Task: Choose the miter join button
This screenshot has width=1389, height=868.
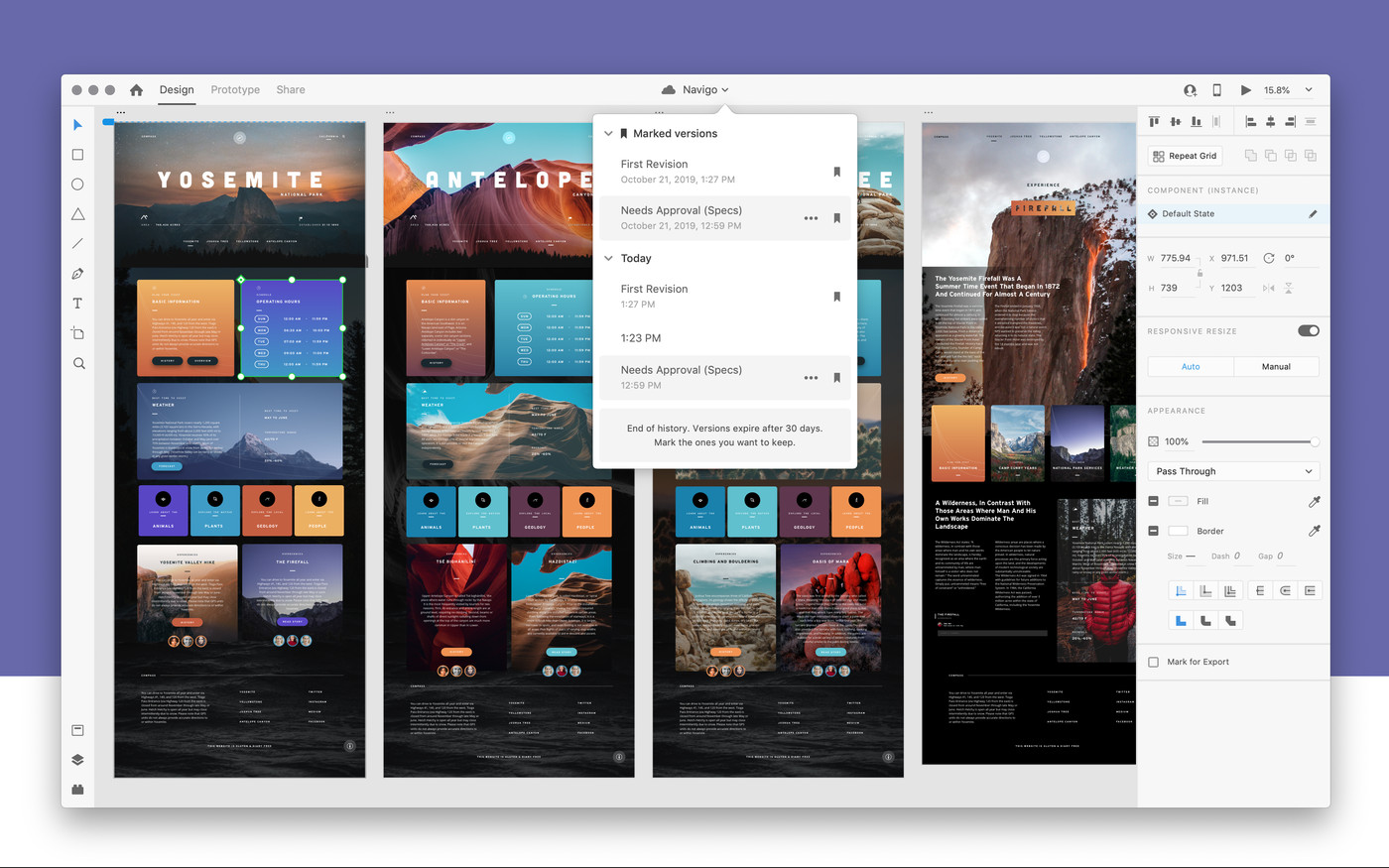Action: click(1181, 621)
